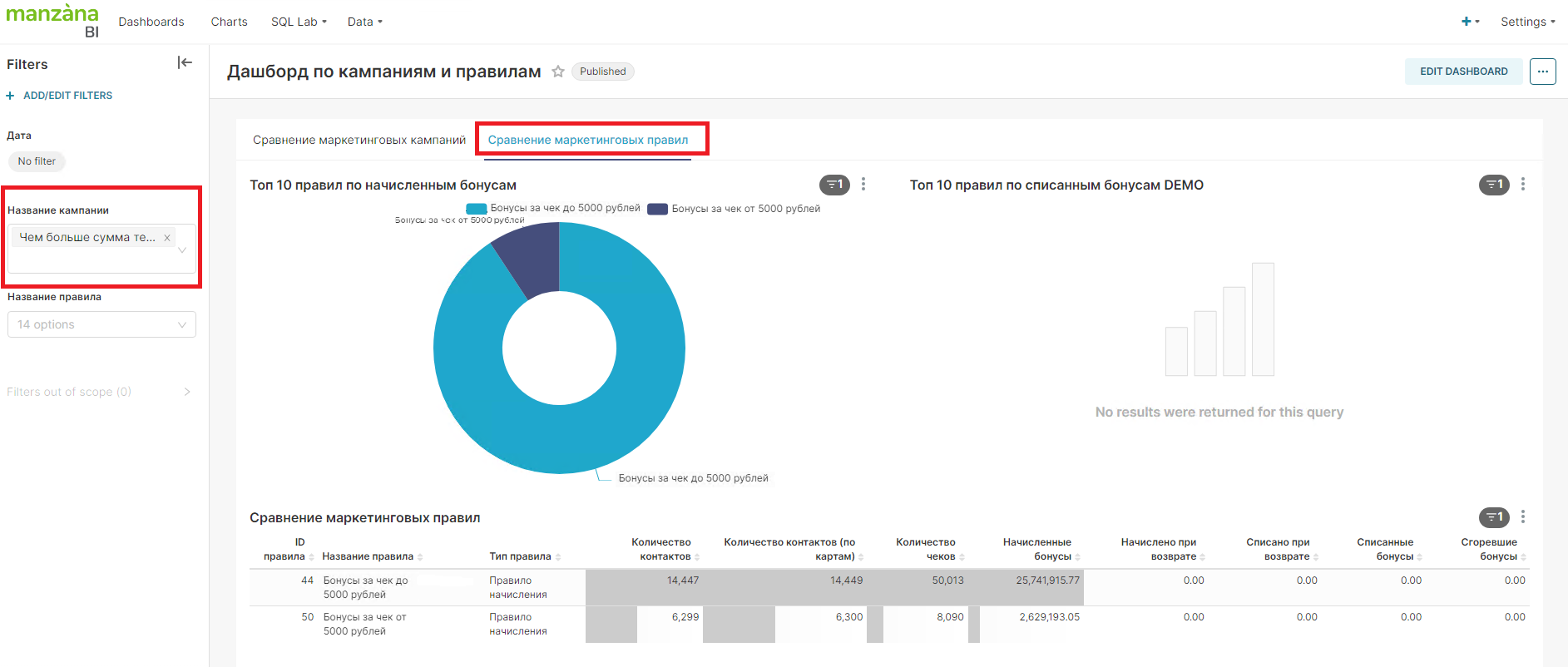Open the dashboard three-dots options menu
Viewport: 1568px width, 667px height.
(x=1542, y=72)
